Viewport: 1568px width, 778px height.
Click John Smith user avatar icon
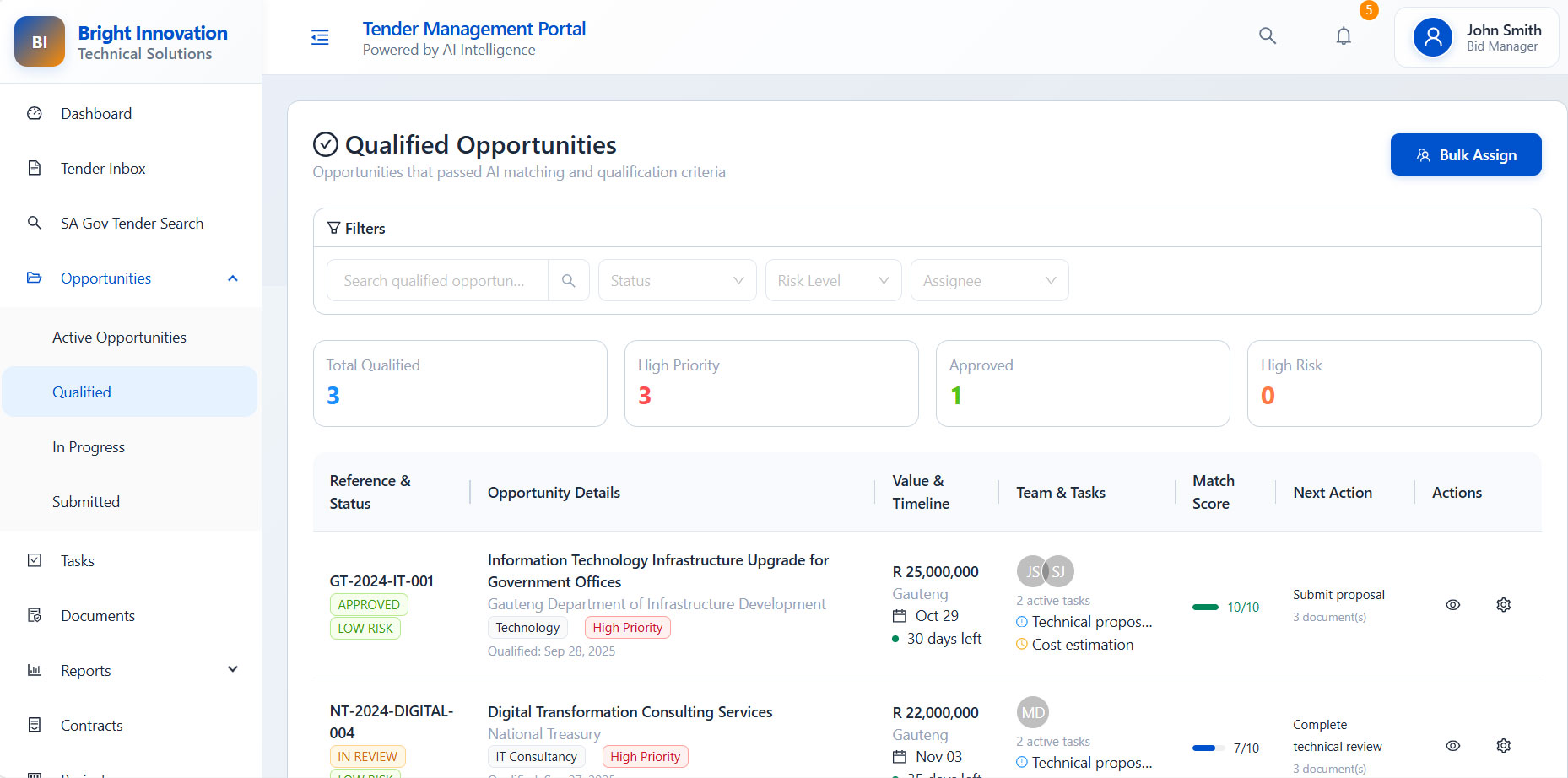tap(1432, 38)
